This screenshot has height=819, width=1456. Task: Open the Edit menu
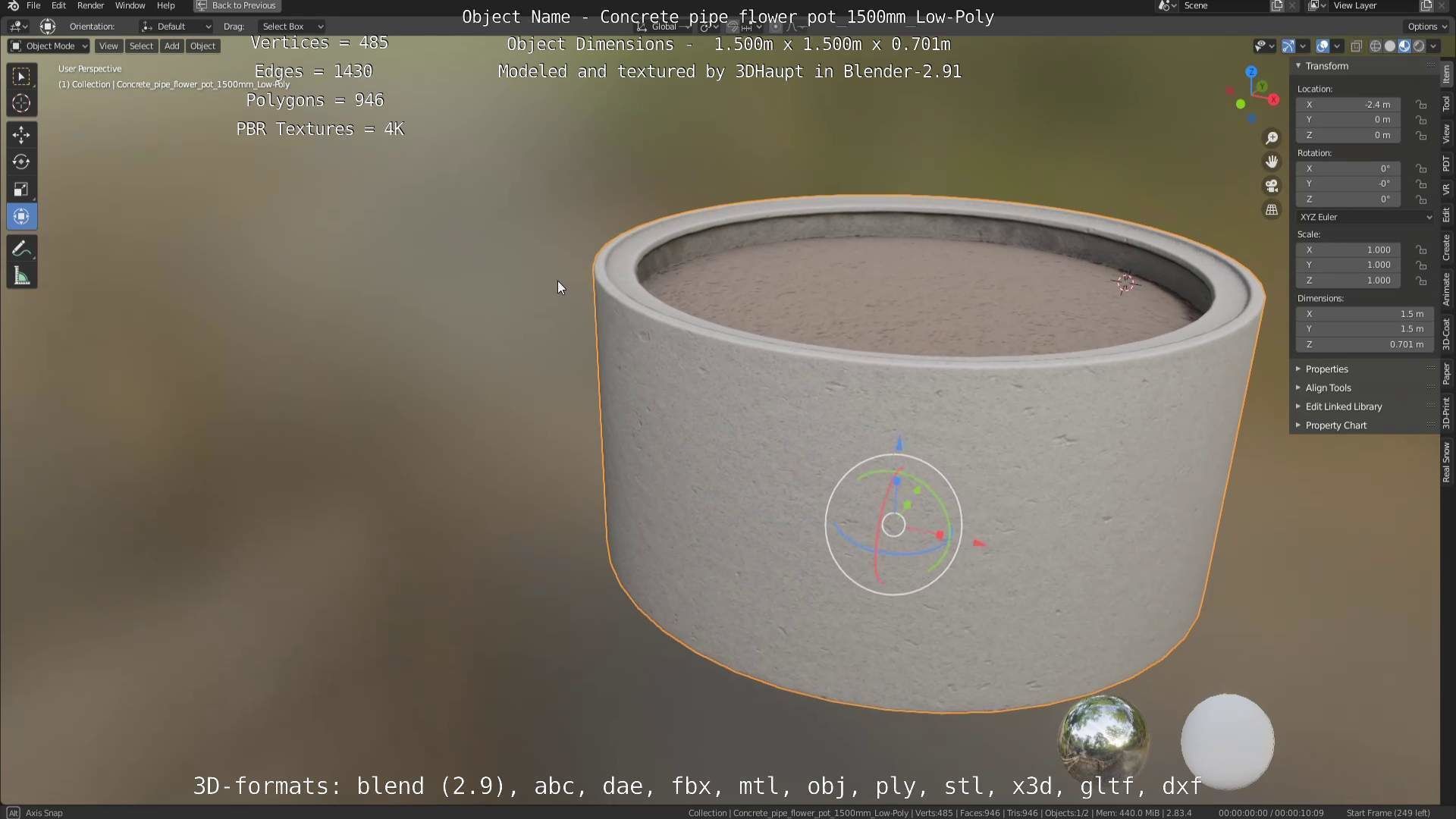pos(58,5)
